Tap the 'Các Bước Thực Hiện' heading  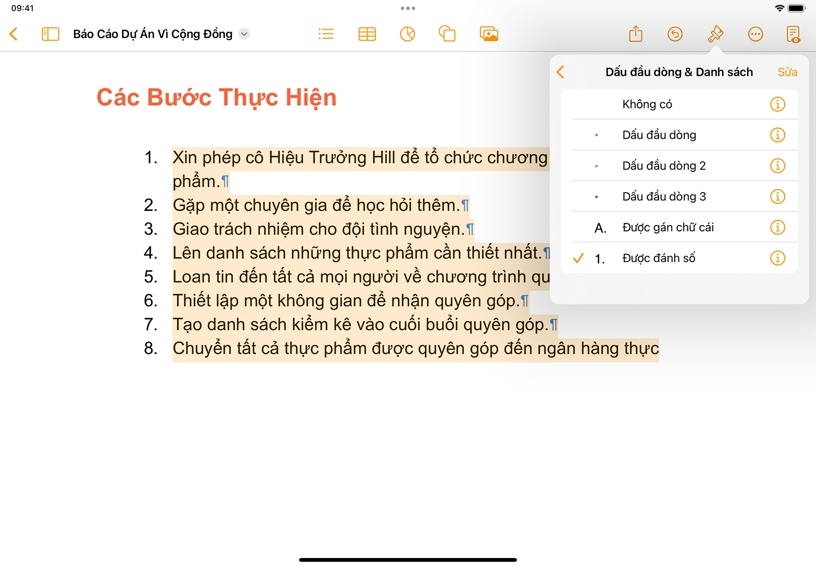(216, 98)
